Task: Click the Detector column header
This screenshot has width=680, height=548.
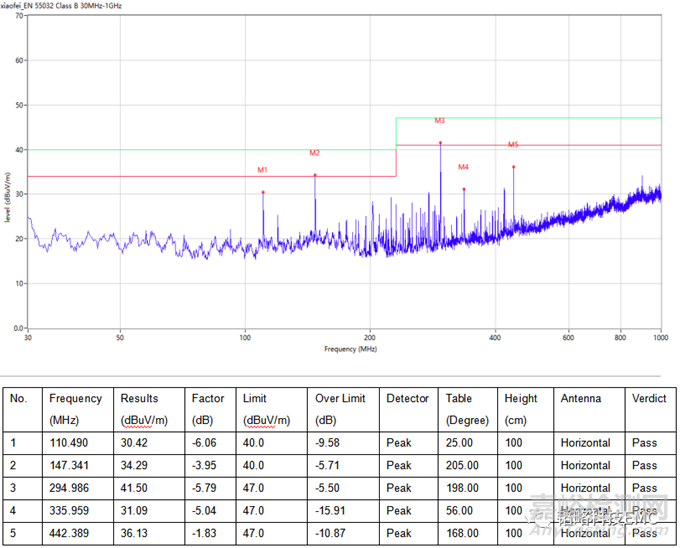Action: click(408, 398)
